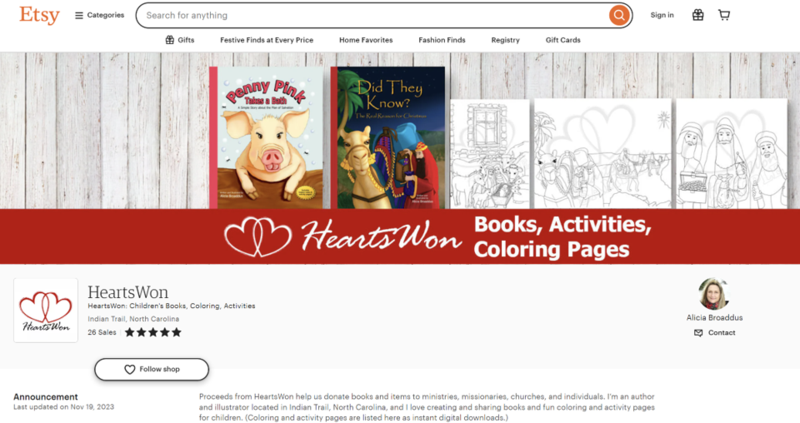Open Alicia Broaddus profile photo
800x423 pixels.
tap(714, 294)
